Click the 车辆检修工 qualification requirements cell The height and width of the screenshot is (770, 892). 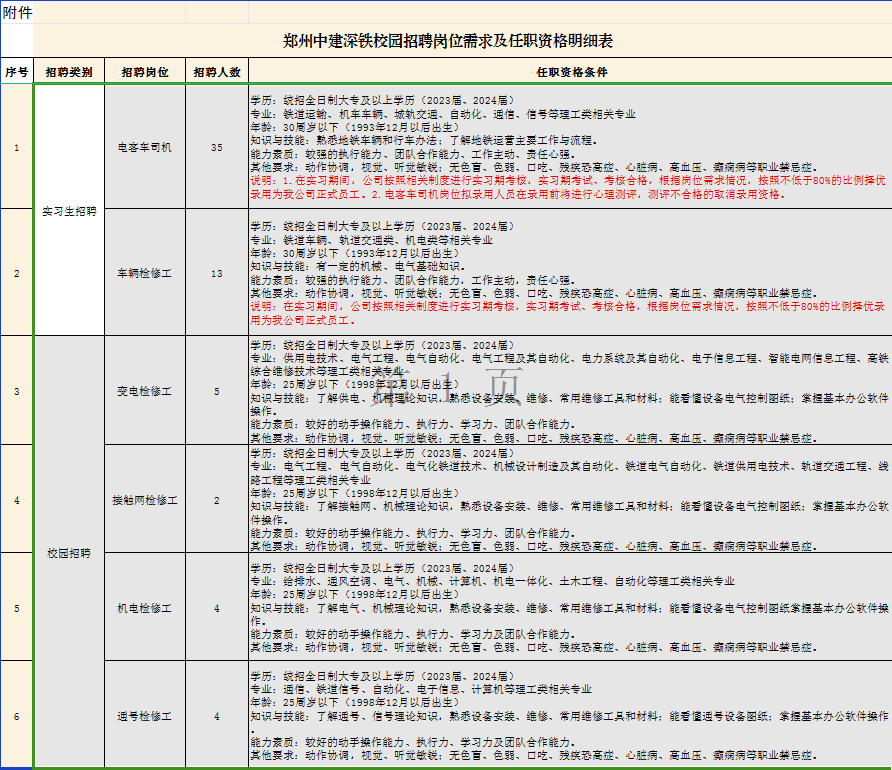click(571, 273)
